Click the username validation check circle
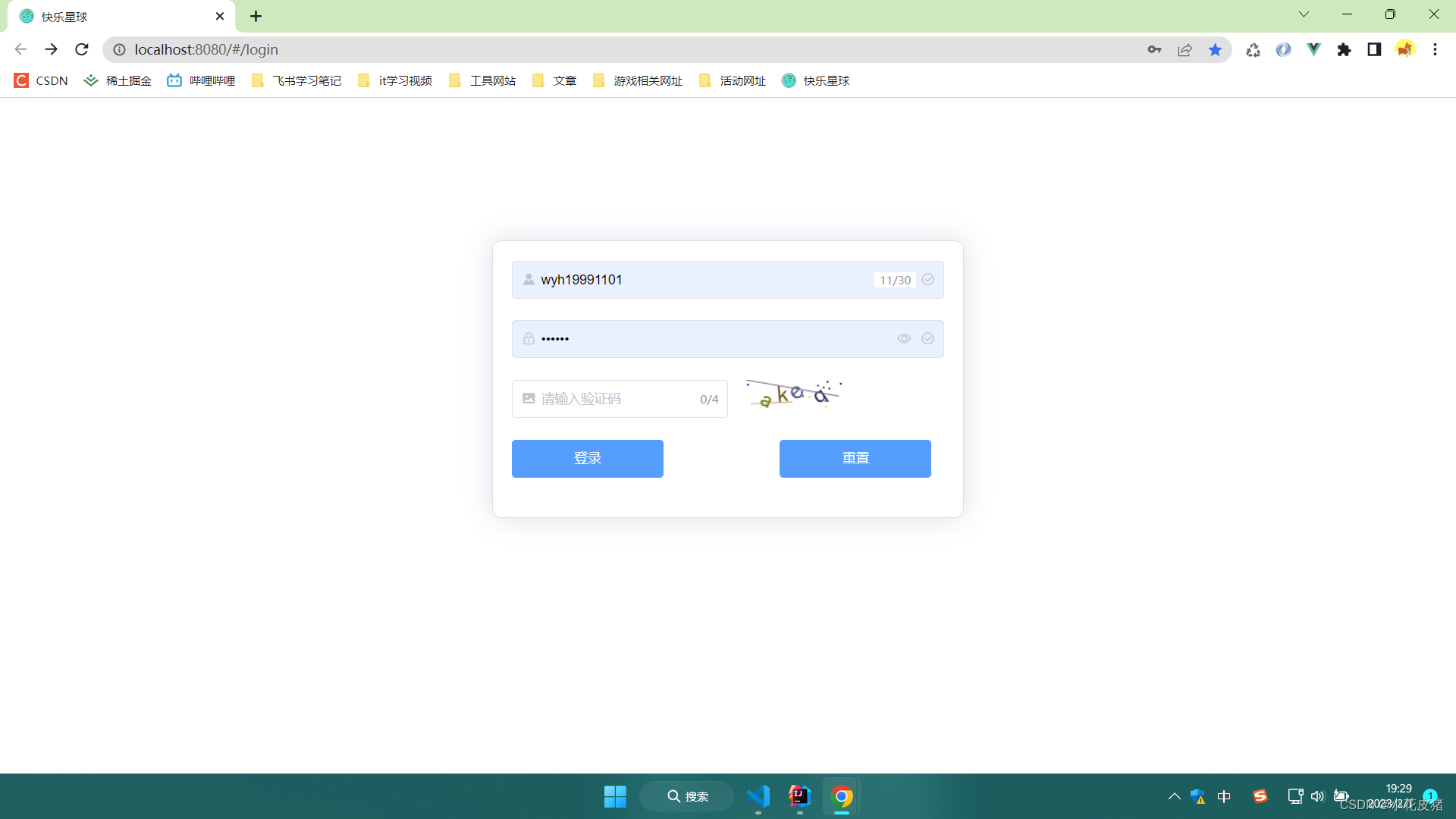 click(927, 280)
